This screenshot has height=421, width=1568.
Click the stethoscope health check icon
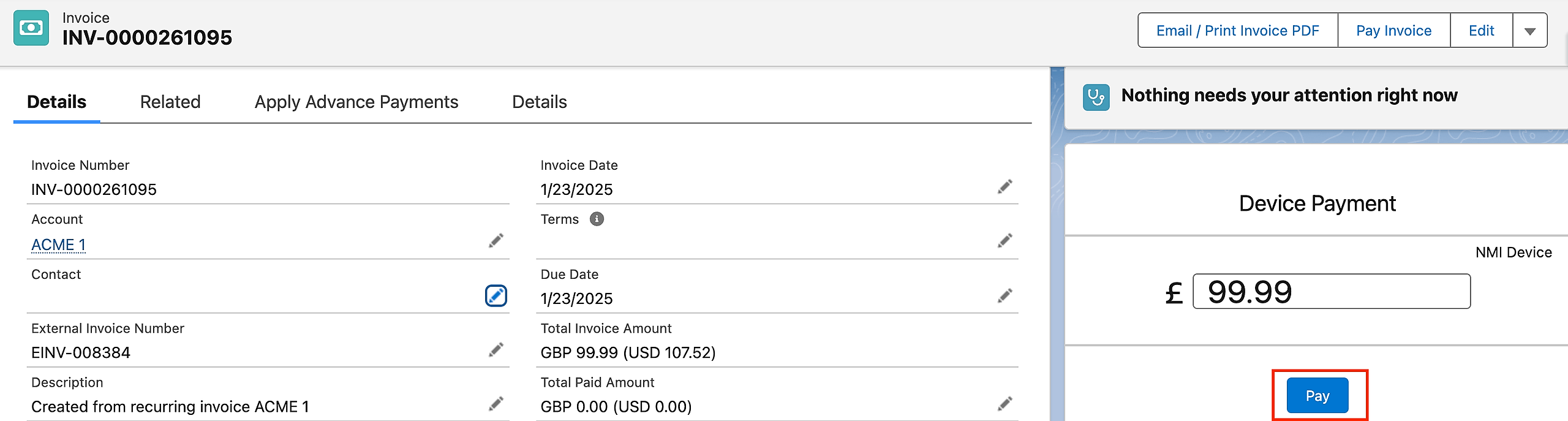(x=1096, y=97)
